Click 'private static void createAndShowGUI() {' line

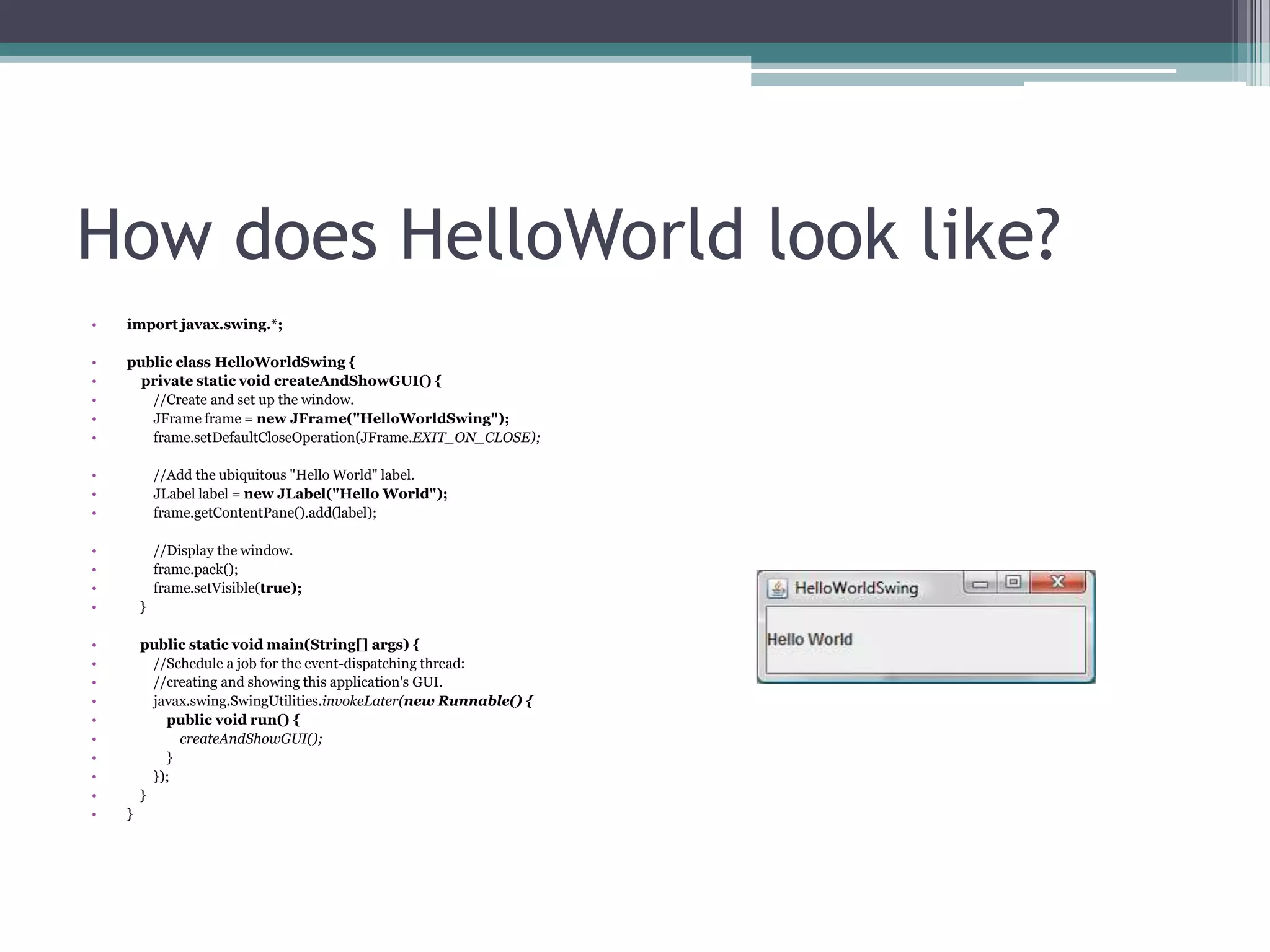tap(291, 381)
